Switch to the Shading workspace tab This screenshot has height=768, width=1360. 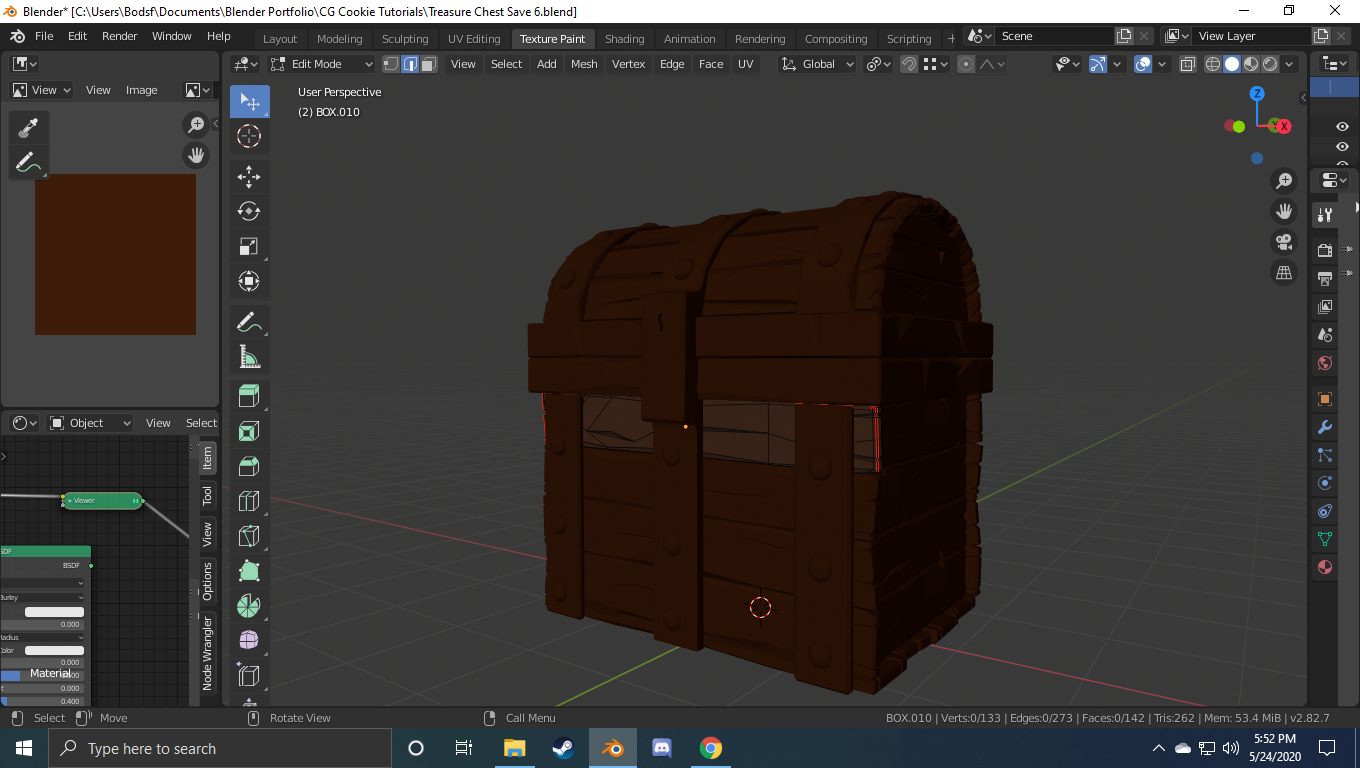[624, 39]
